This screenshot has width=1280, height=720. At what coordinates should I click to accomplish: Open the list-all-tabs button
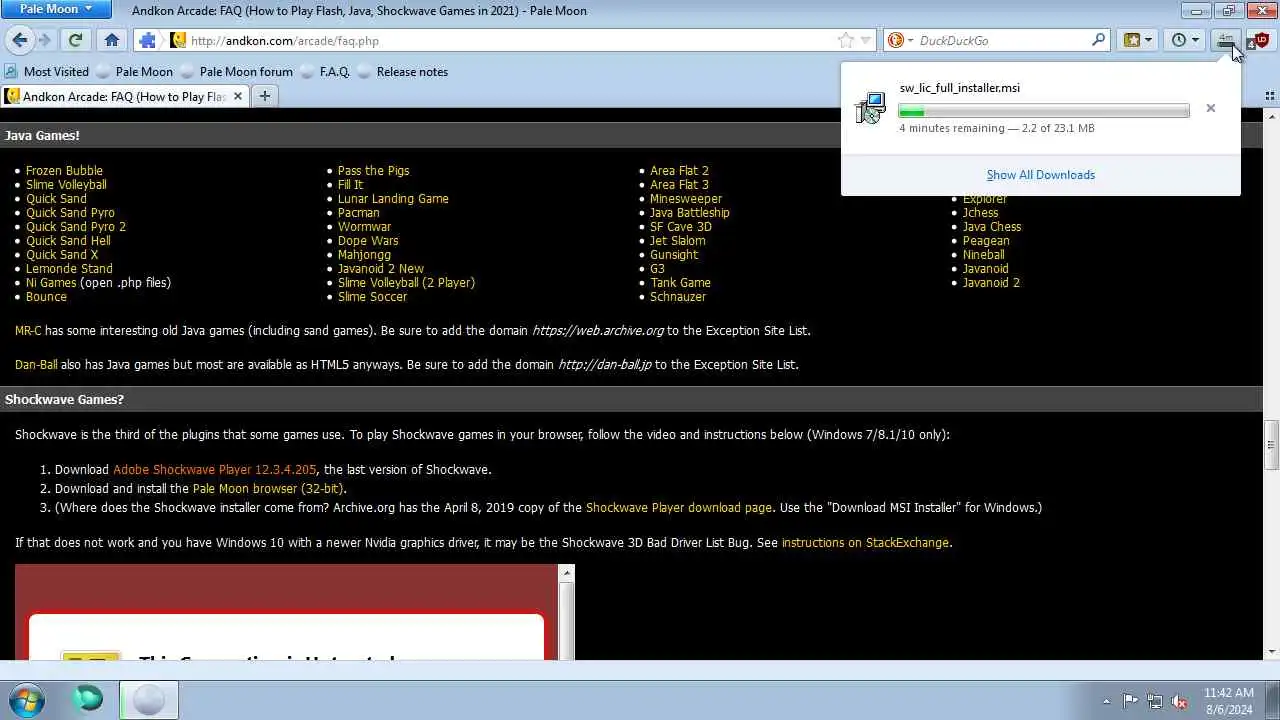[x=1270, y=96]
